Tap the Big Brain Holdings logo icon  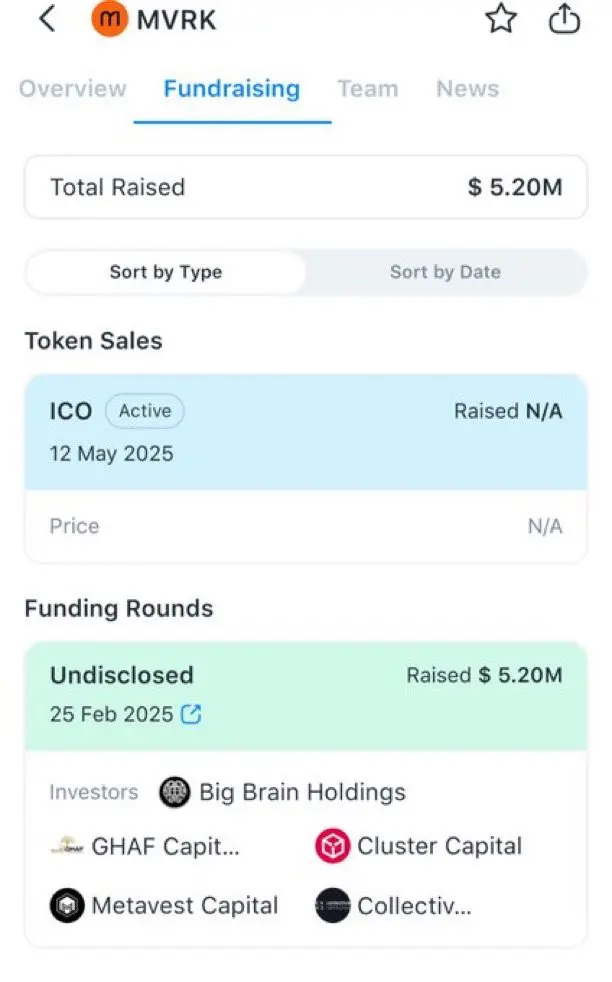point(175,792)
